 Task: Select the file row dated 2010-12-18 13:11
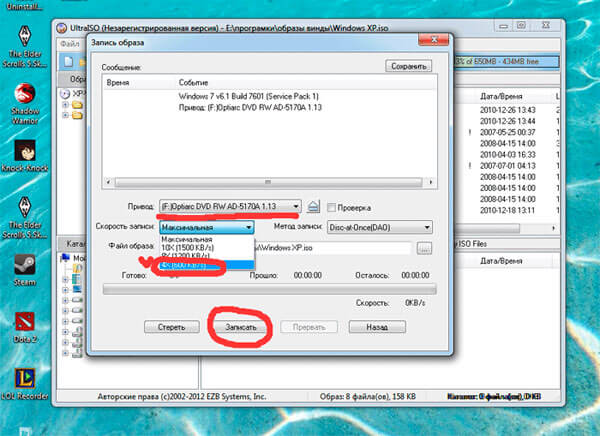pyautogui.click(x=507, y=210)
